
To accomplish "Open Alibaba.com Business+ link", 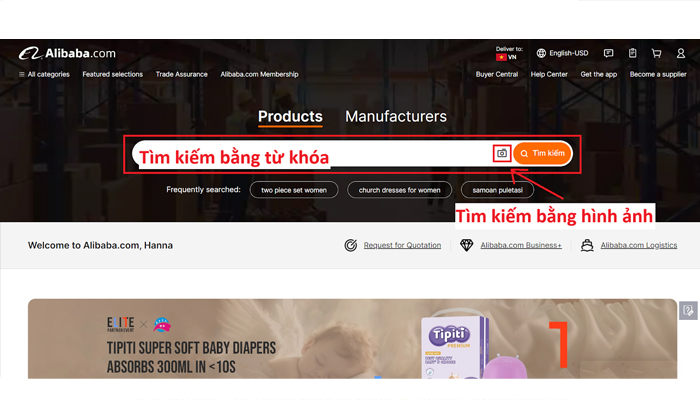I will coord(521,245).
